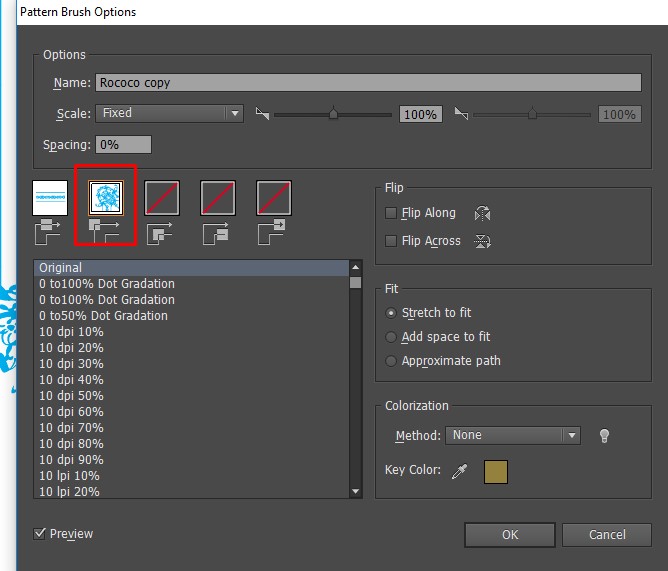668x571 pixels.
Task: Select Original in pattern list
Action: pos(191,268)
